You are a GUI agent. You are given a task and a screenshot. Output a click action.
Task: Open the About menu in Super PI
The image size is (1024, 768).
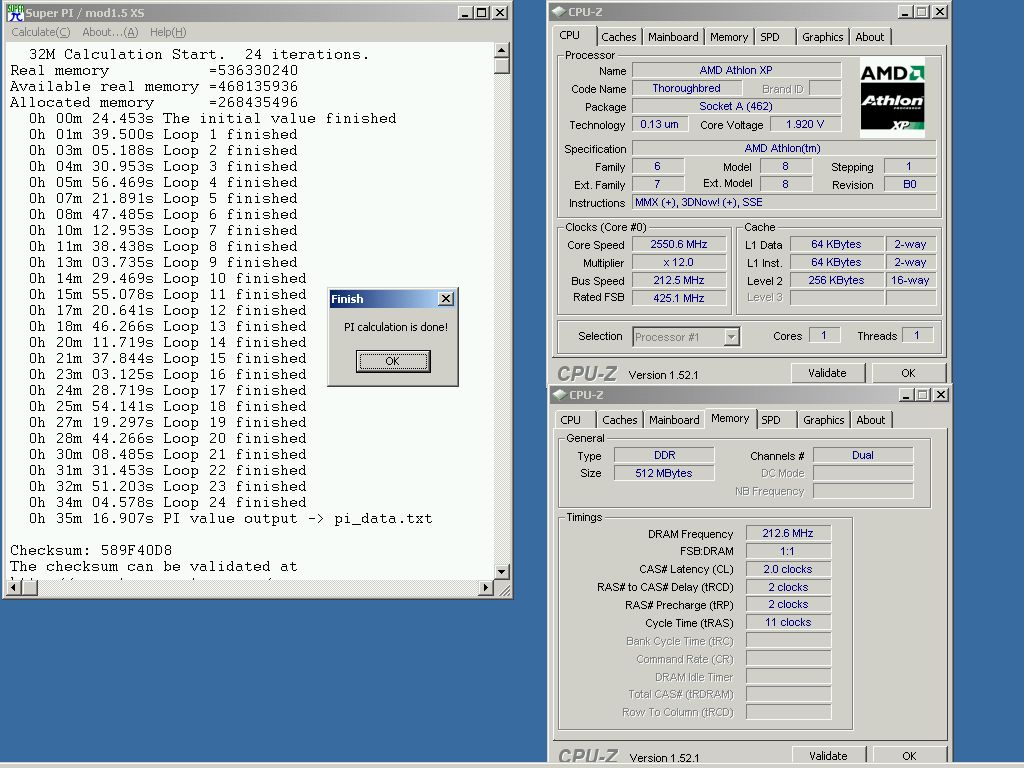(x=110, y=32)
